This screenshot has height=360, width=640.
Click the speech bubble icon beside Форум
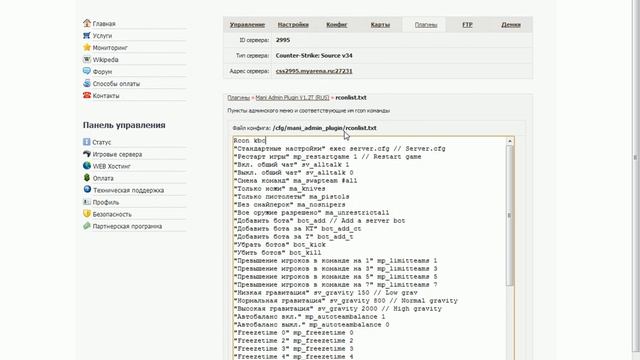click(87, 71)
